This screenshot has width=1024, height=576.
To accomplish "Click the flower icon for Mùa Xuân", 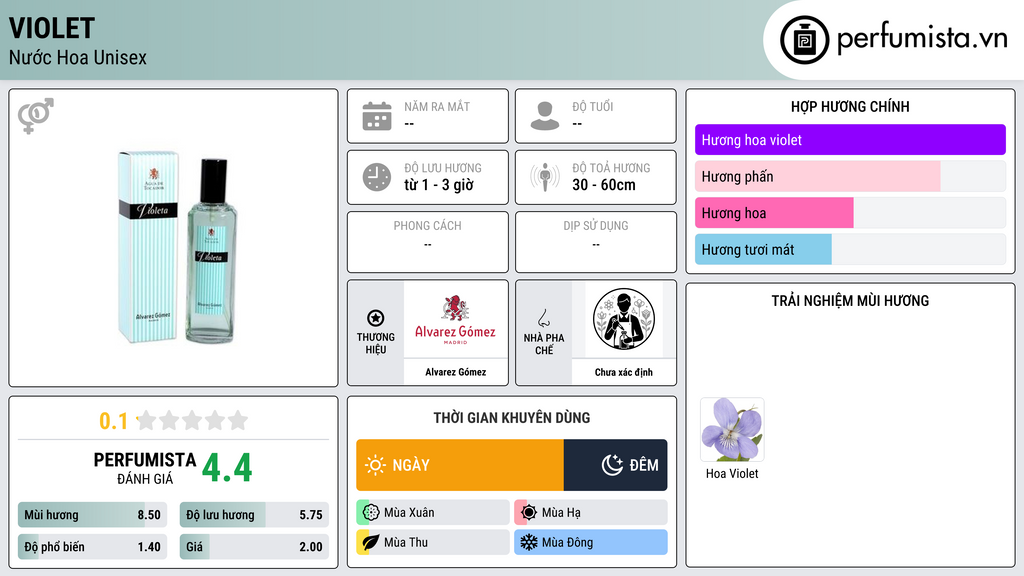I will click(x=371, y=513).
